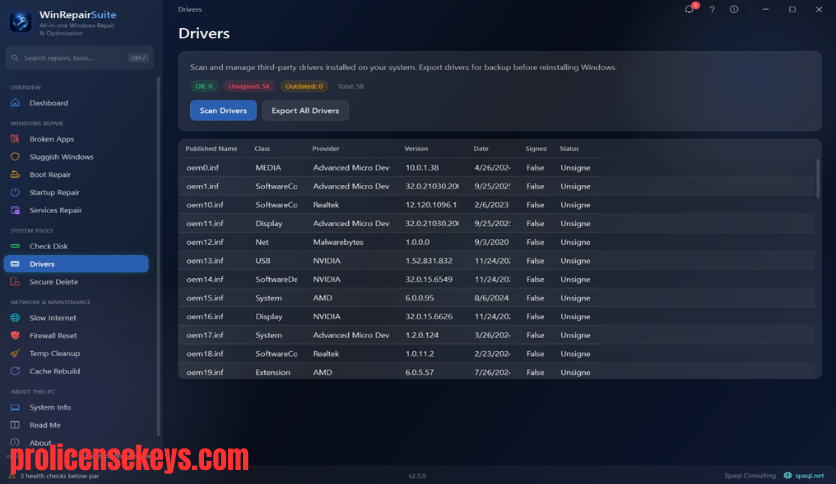The image size is (836, 484).
Task: Select the oem18.inf Realtek row
Action: coord(496,354)
